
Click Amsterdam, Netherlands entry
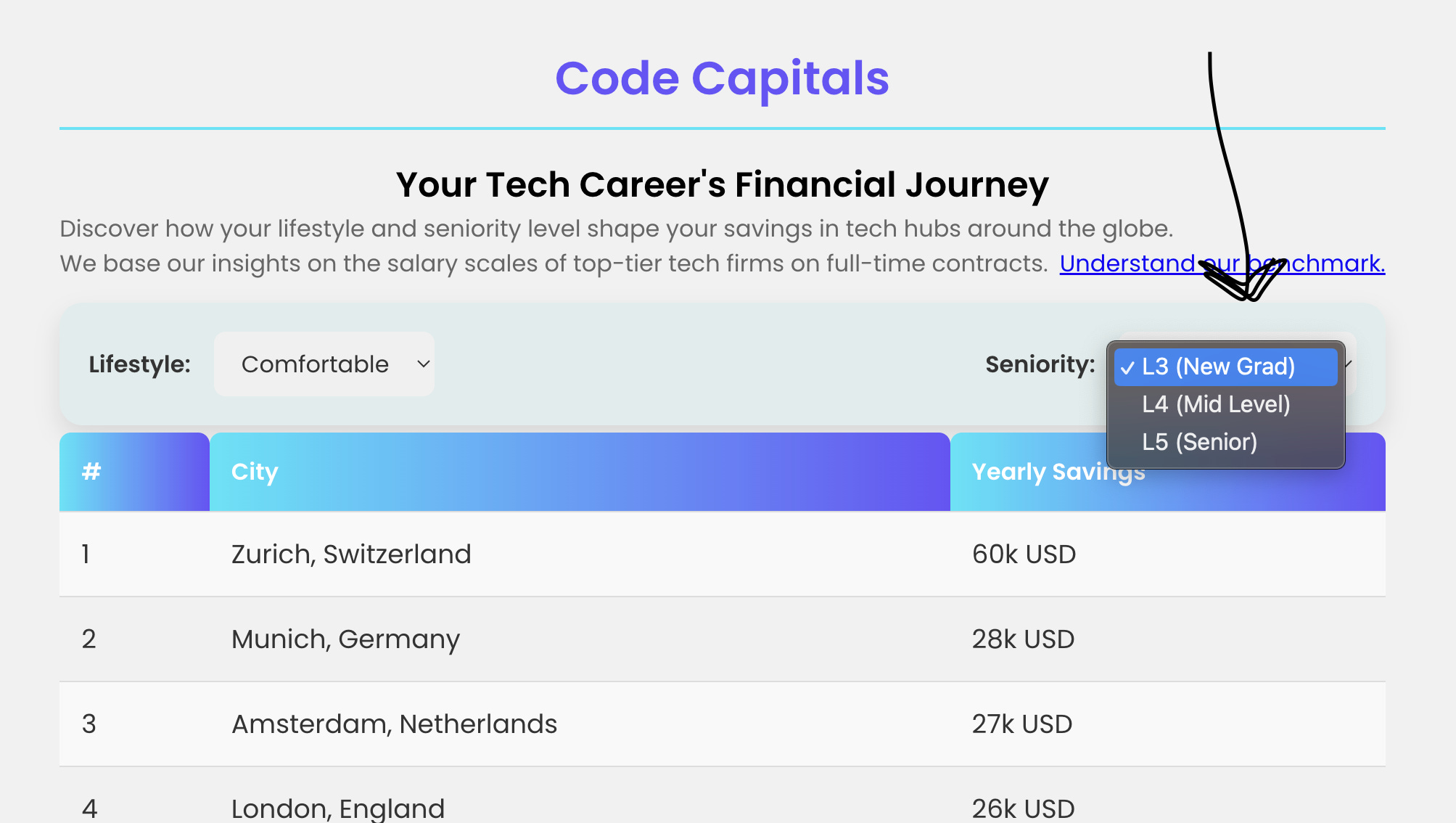[x=394, y=724]
